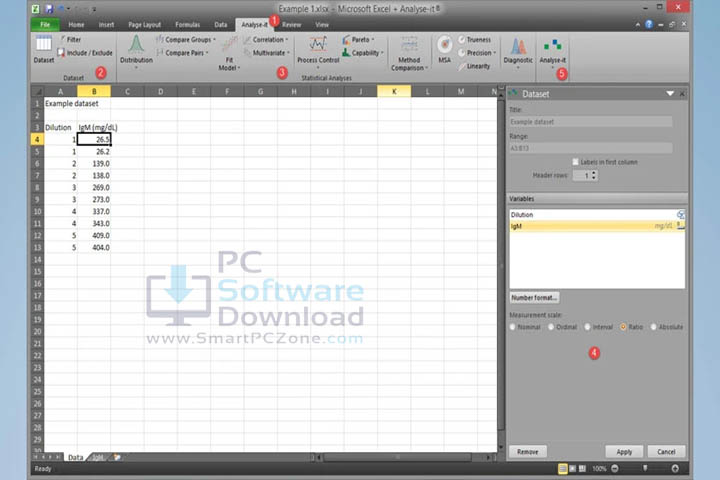Click the MSA icon
The image size is (720, 480).
click(x=444, y=50)
